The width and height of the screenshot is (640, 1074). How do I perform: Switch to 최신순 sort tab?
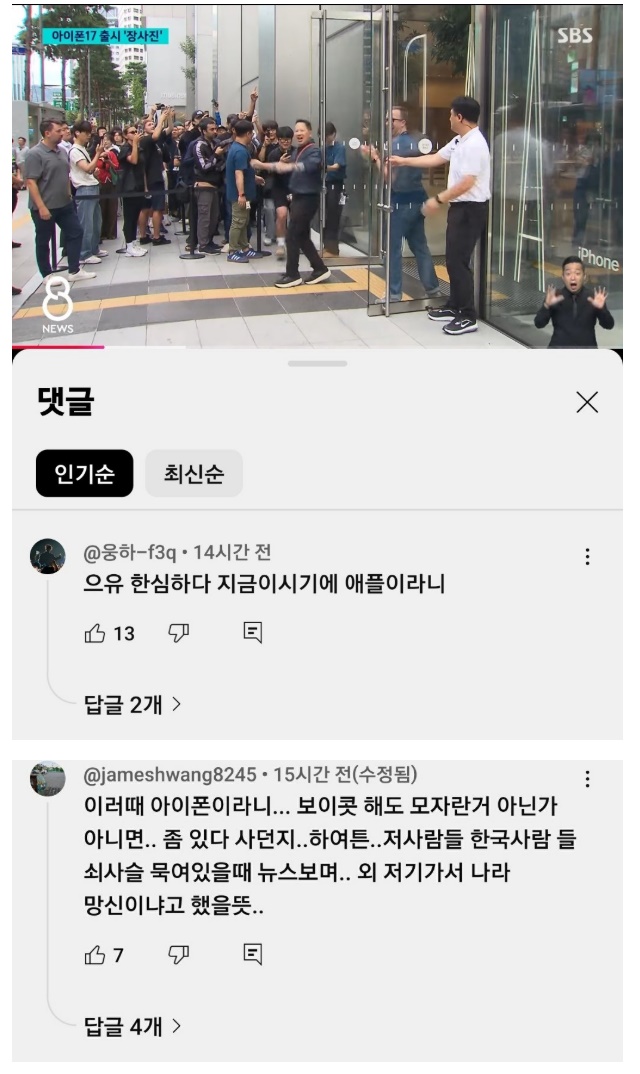(x=194, y=473)
